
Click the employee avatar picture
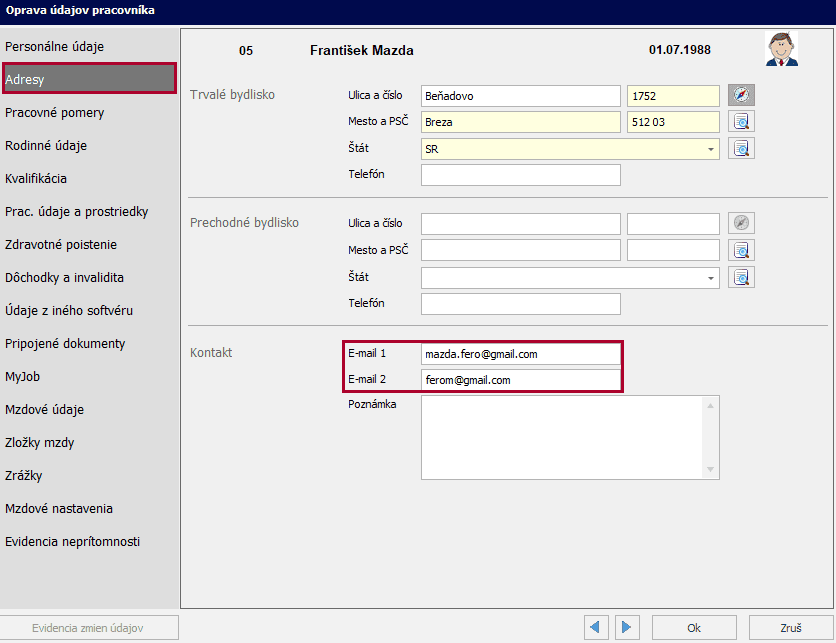(x=781, y=49)
